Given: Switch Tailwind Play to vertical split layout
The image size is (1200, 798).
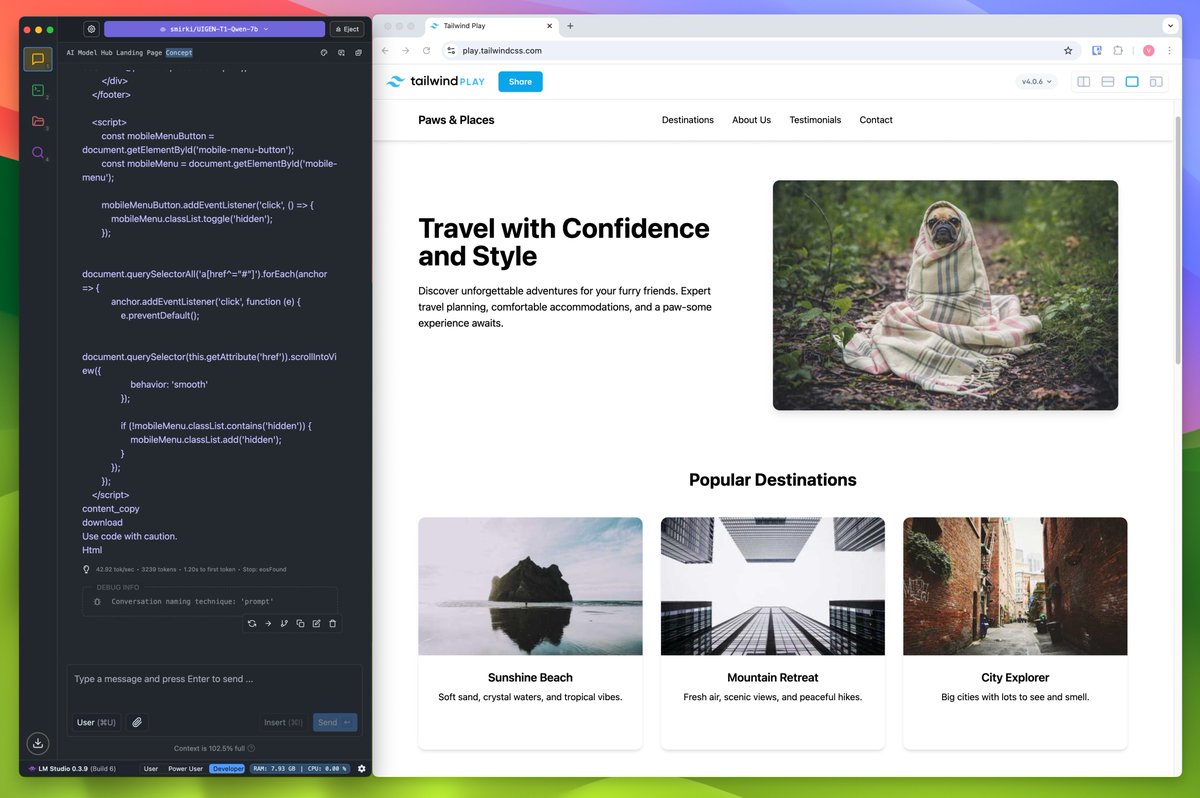Looking at the screenshot, I should coord(1083,81).
